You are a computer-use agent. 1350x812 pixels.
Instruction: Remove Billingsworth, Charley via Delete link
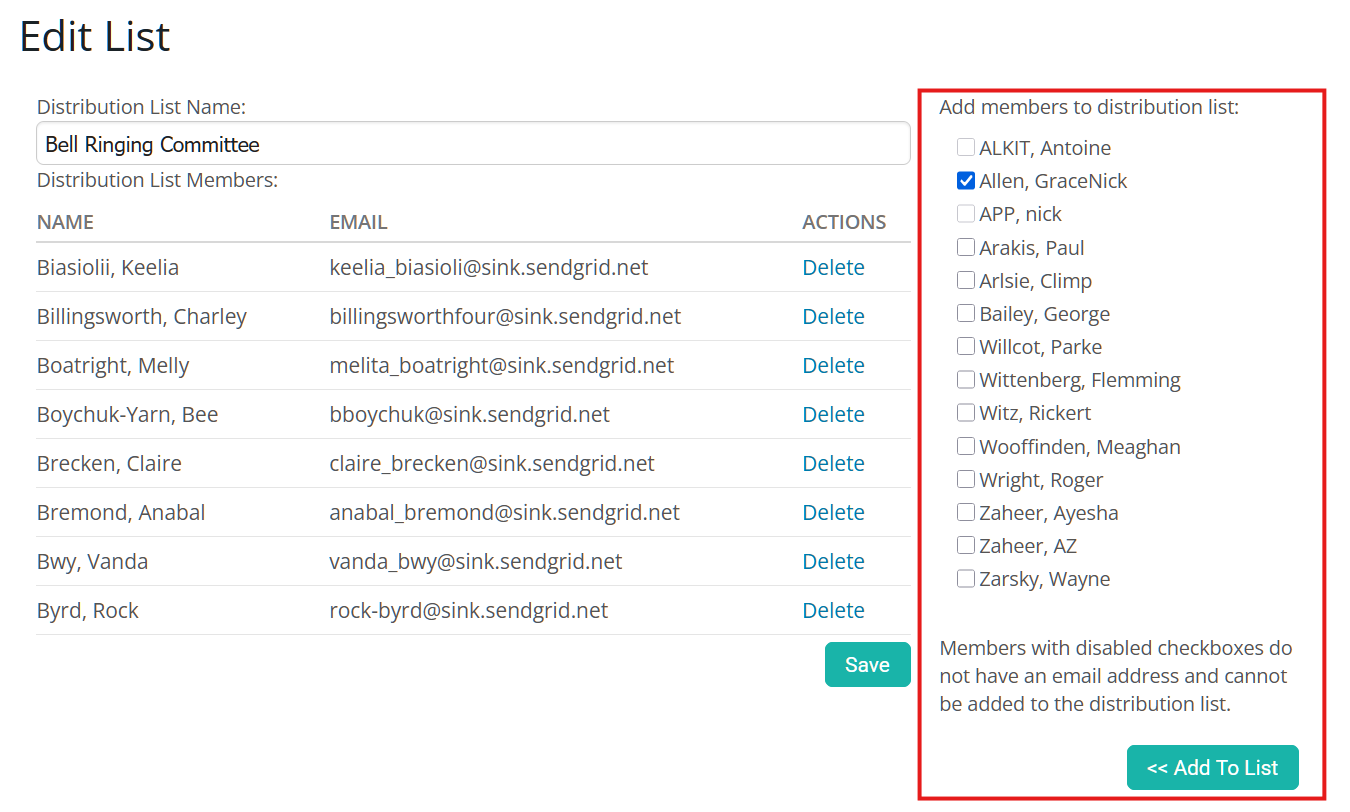click(x=833, y=317)
